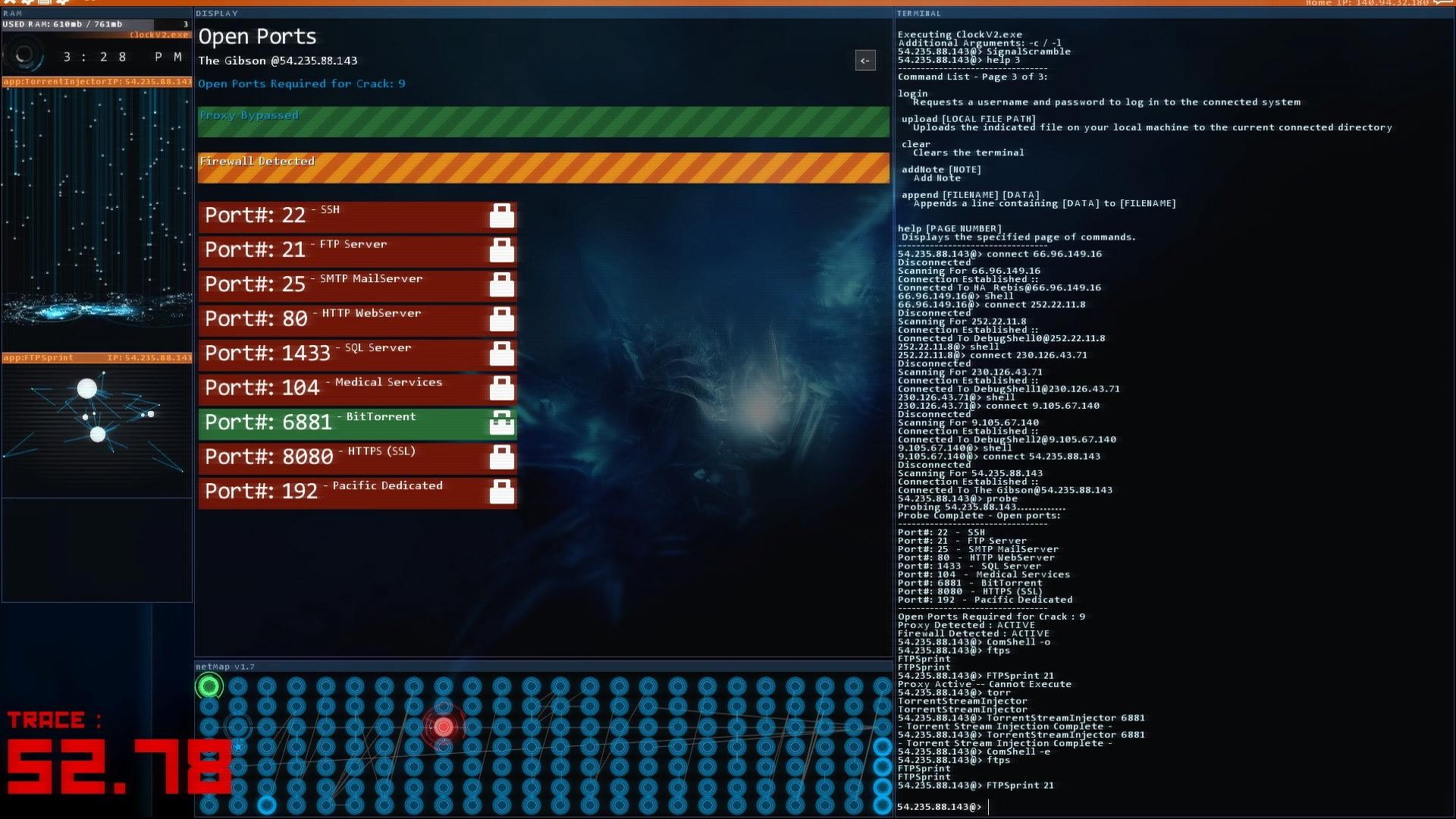
Task: Click the ClockV2.exe module header
Action: point(158,35)
